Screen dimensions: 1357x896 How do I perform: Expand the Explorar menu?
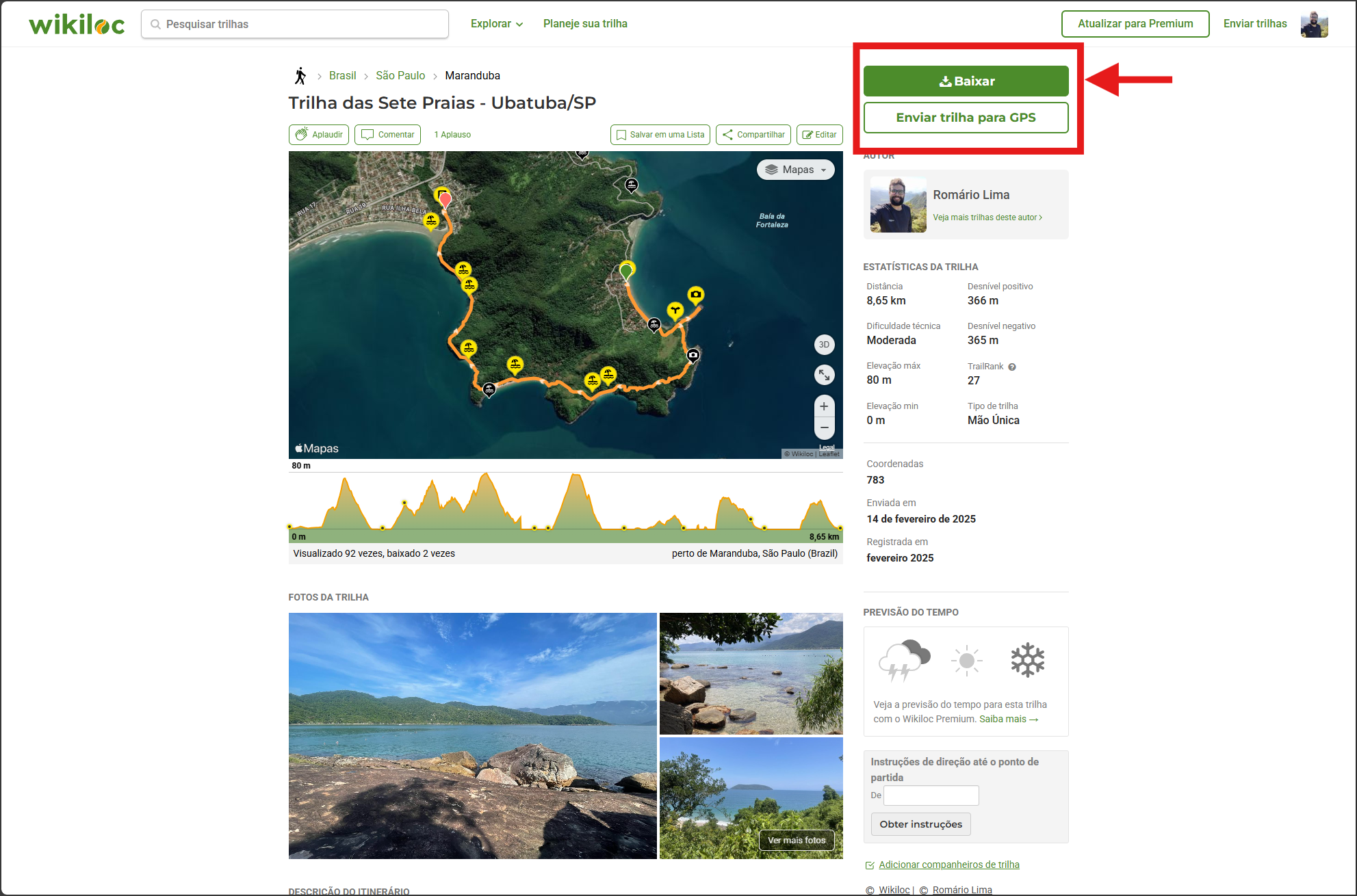[497, 24]
